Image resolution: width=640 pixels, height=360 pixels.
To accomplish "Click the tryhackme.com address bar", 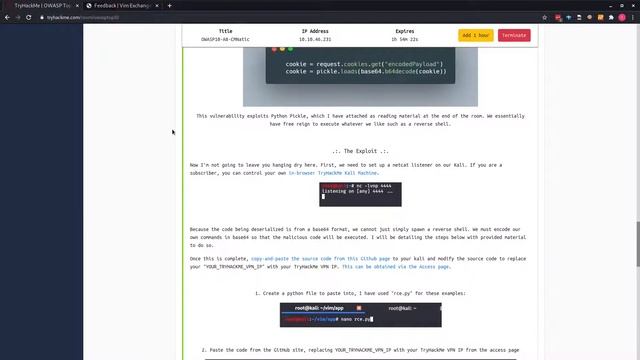I will click(286, 18).
